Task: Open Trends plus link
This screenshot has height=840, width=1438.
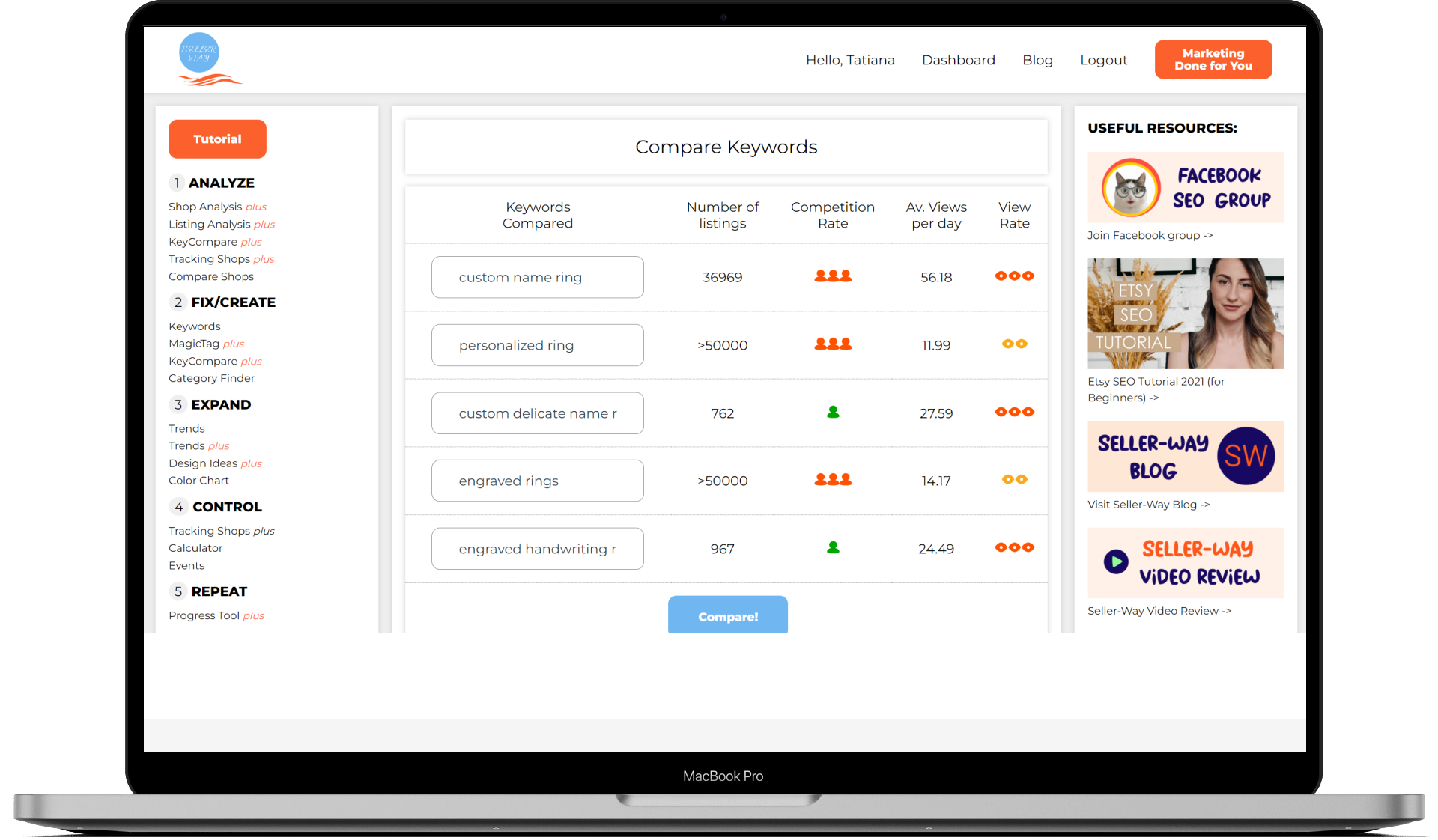Action: click(x=198, y=445)
